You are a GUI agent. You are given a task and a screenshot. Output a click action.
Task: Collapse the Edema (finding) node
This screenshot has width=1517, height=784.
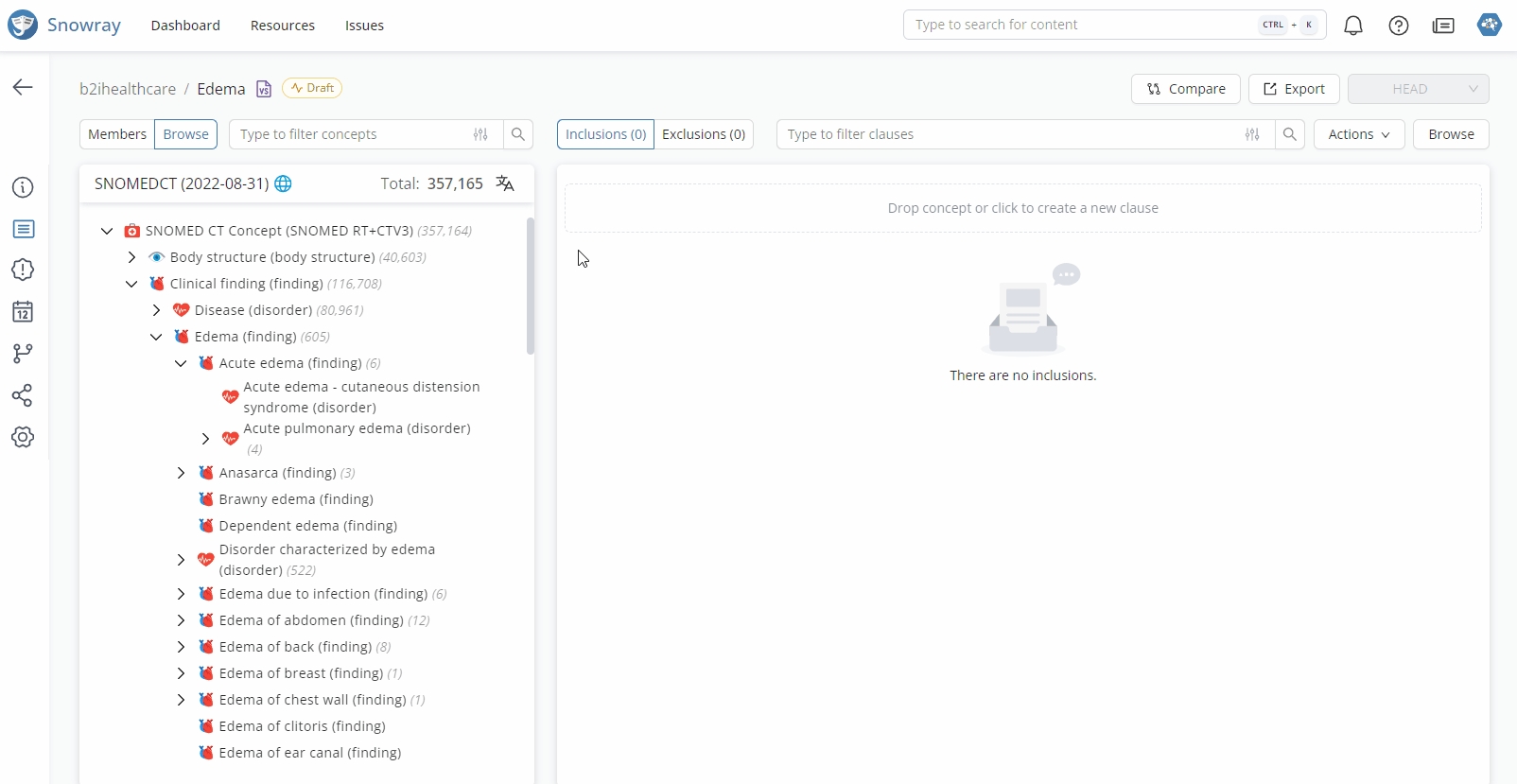156,337
